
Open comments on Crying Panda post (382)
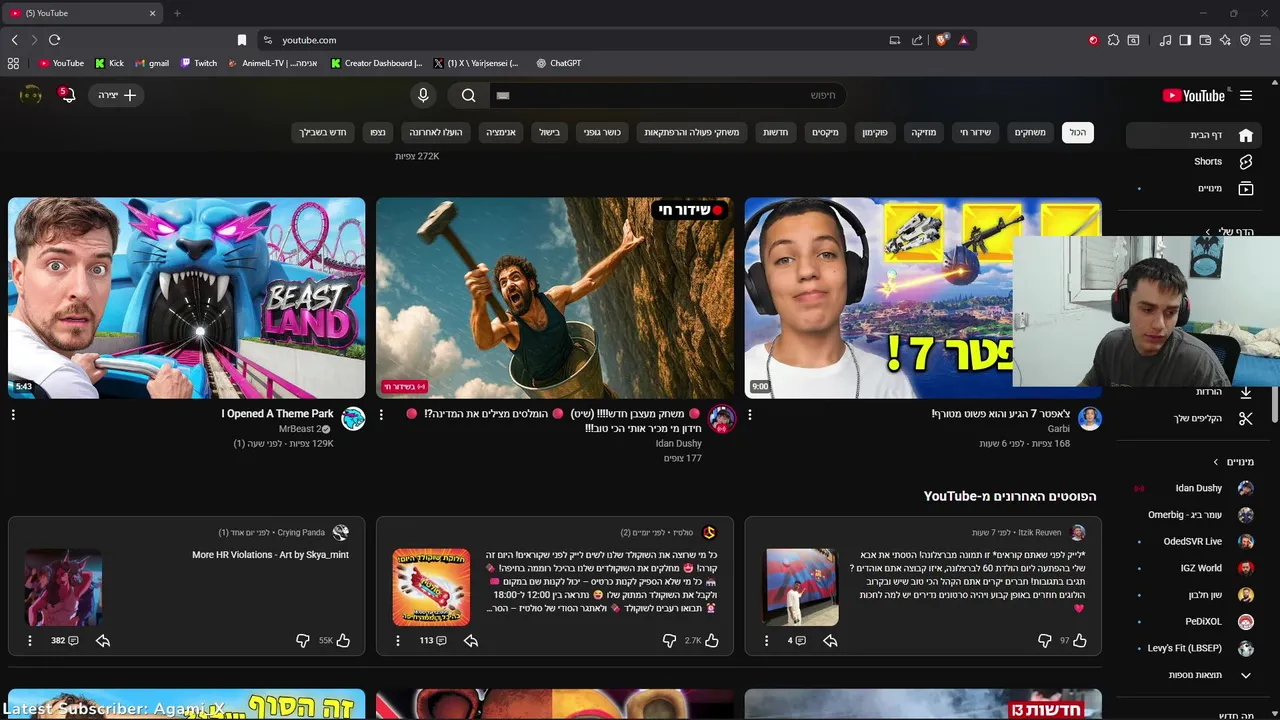[65, 640]
